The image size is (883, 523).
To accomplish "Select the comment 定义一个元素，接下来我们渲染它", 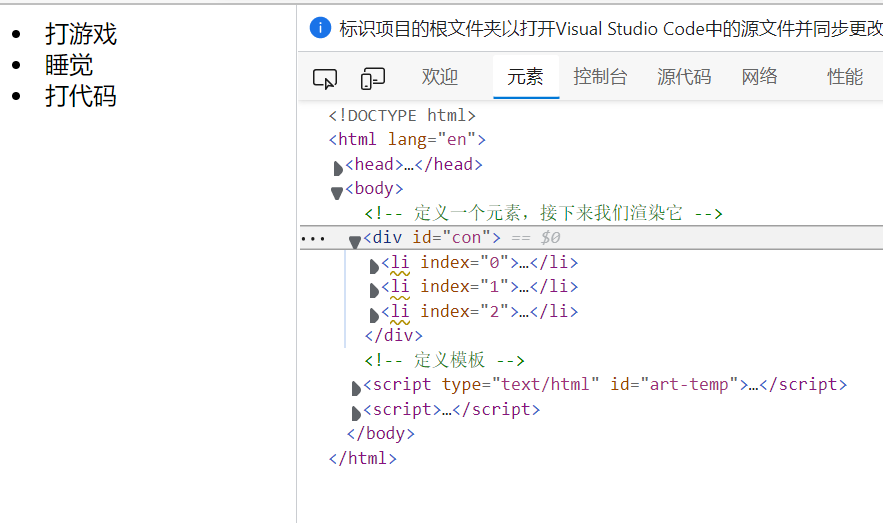I will 543,213.
